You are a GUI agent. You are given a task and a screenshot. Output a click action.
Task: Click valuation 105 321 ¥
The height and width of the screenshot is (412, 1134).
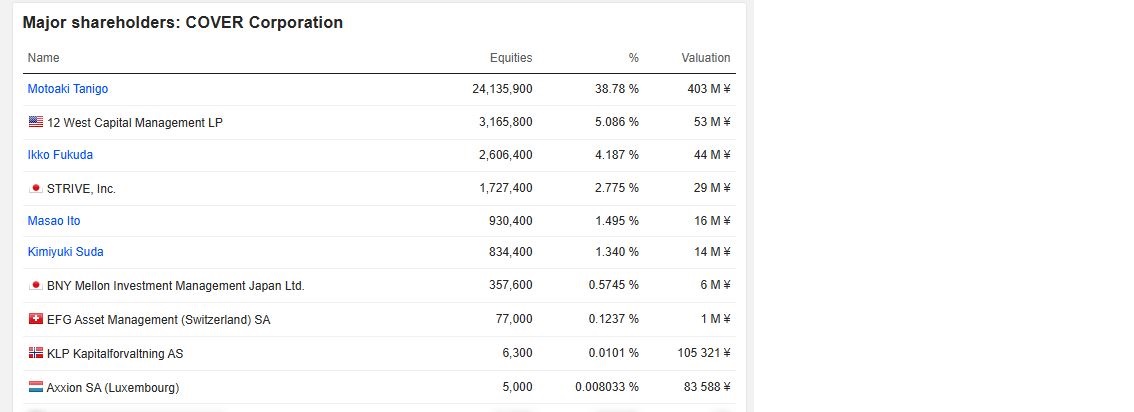(x=704, y=353)
